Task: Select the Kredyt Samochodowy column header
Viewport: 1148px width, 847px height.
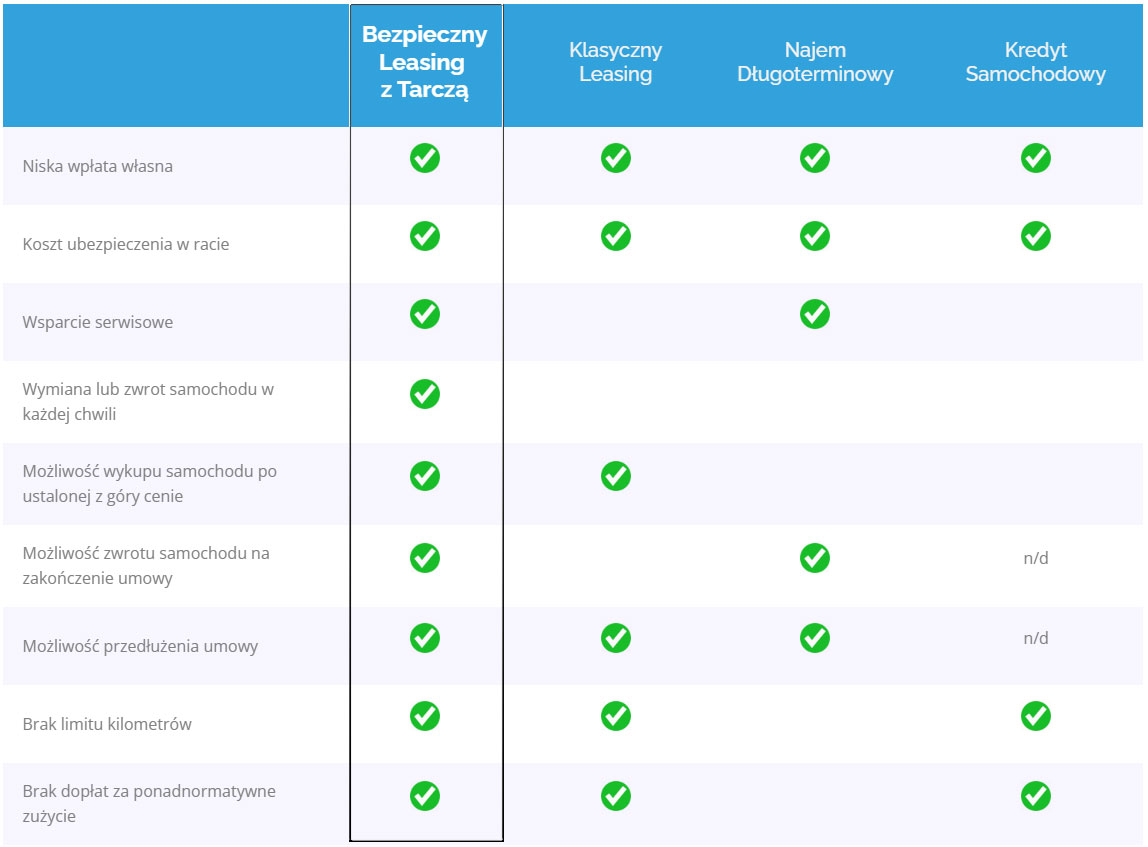Action: click(1036, 62)
